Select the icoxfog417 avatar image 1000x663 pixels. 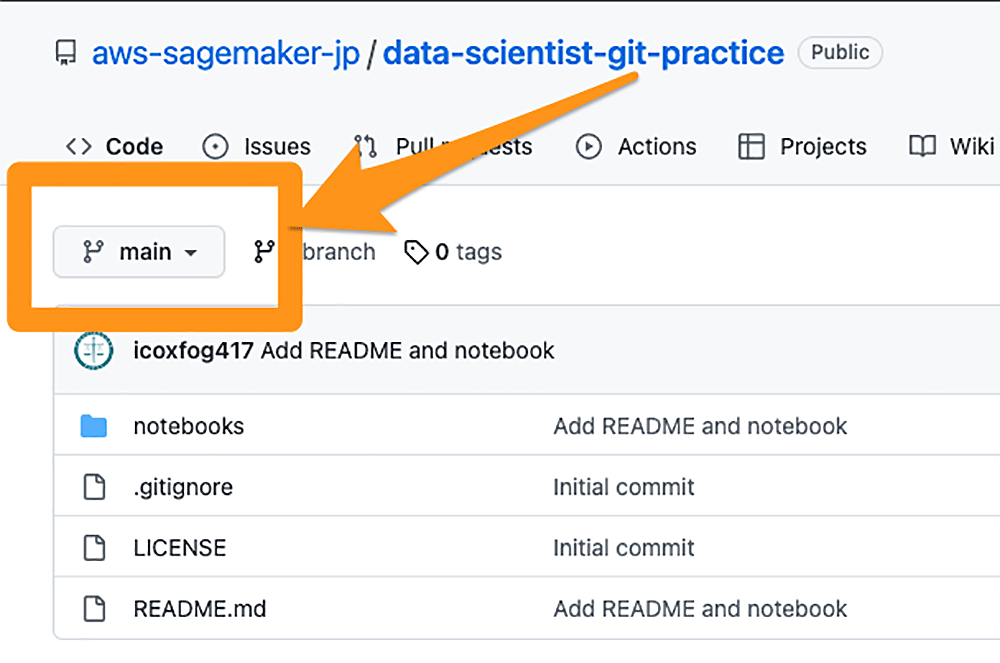tap(96, 350)
